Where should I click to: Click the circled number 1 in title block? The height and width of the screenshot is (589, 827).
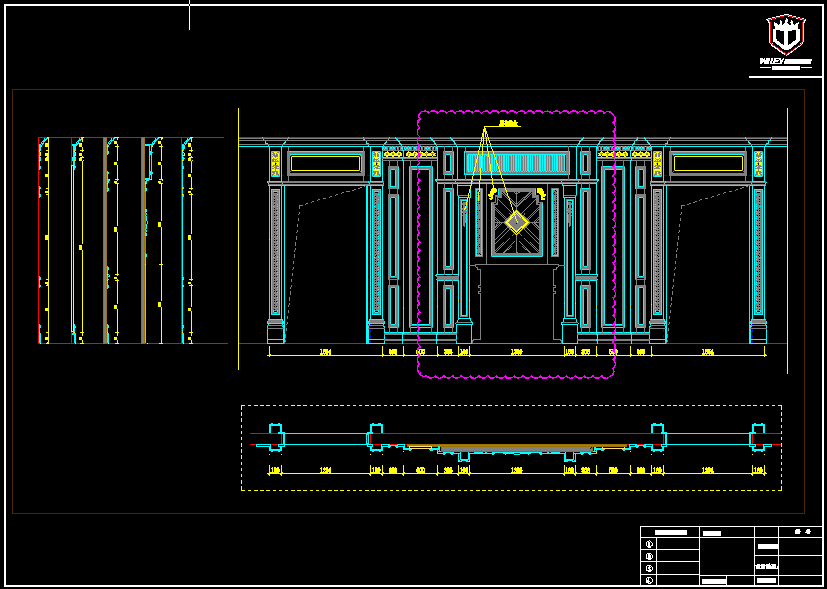[x=650, y=545]
